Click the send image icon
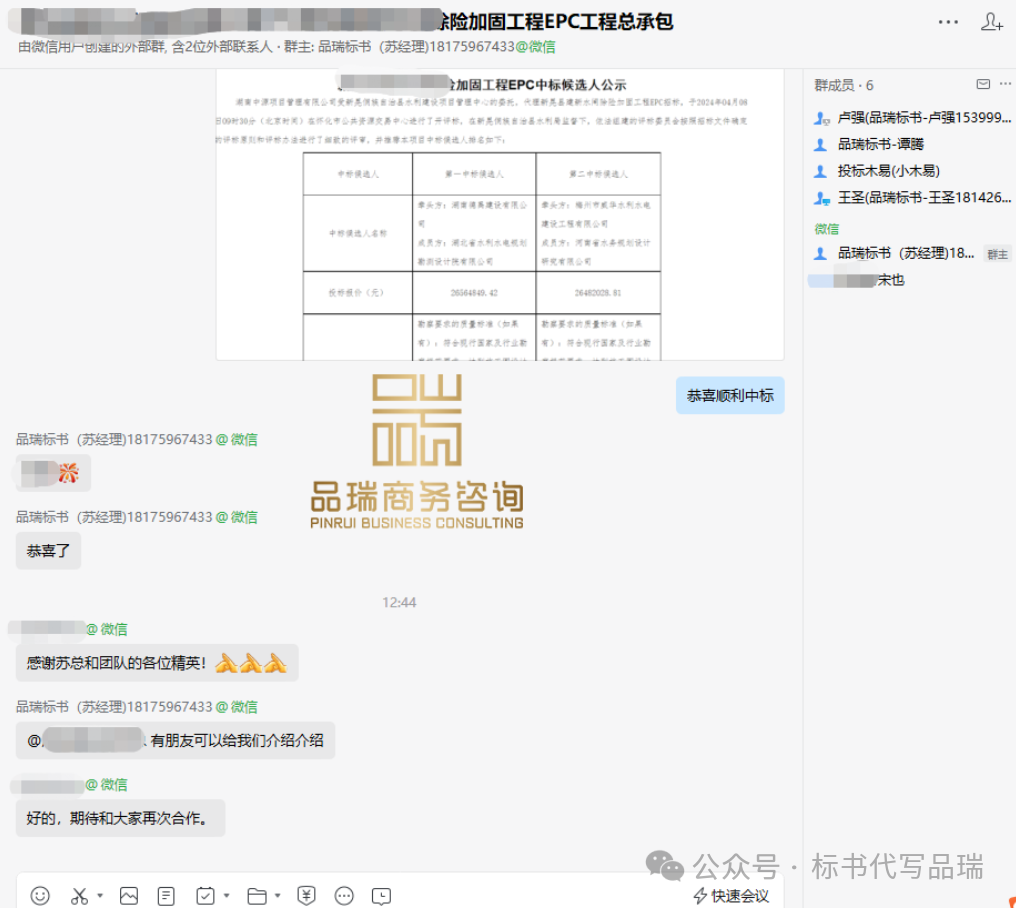Image resolution: width=1016 pixels, height=908 pixels. pos(129,896)
